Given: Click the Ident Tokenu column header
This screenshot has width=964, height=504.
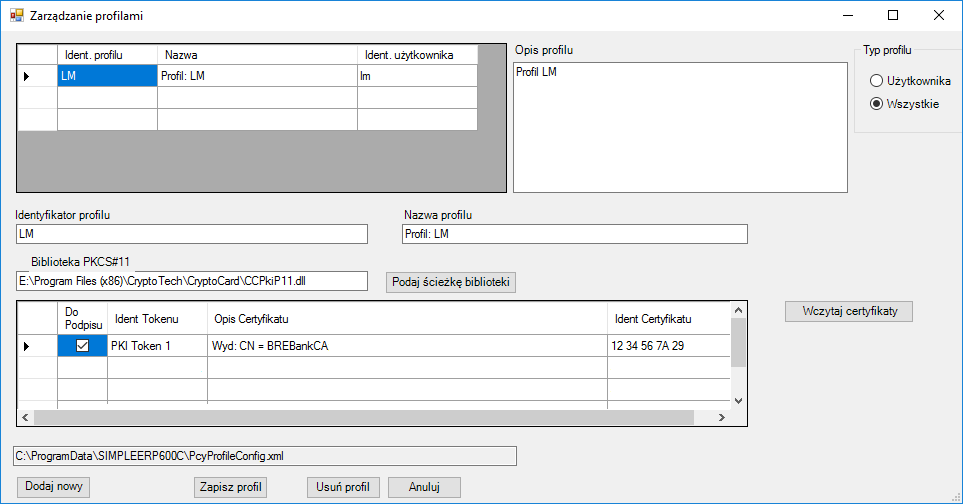Looking at the screenshot, I should tap(157, 318).
